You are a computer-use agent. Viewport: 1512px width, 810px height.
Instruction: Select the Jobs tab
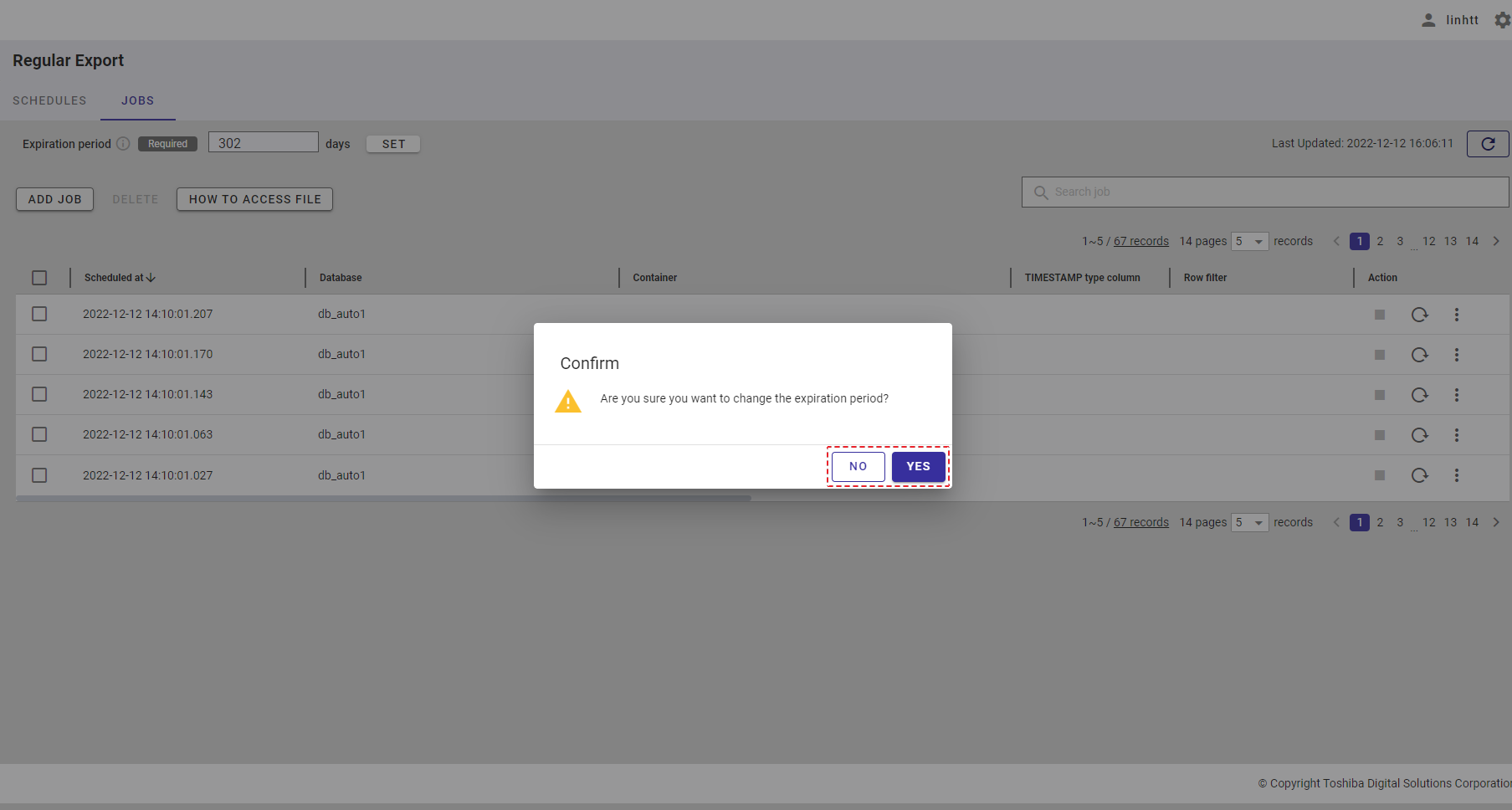tap(137, 100)
